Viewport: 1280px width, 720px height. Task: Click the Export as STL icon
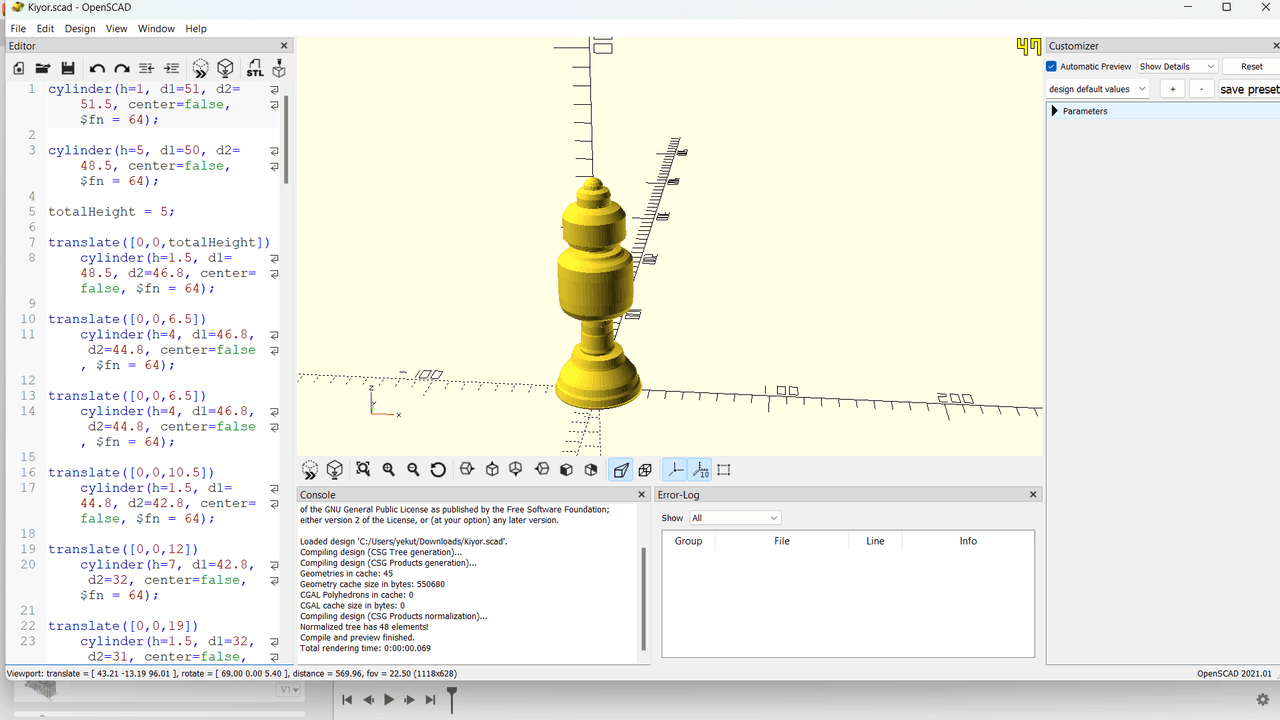tap(255, 68)
